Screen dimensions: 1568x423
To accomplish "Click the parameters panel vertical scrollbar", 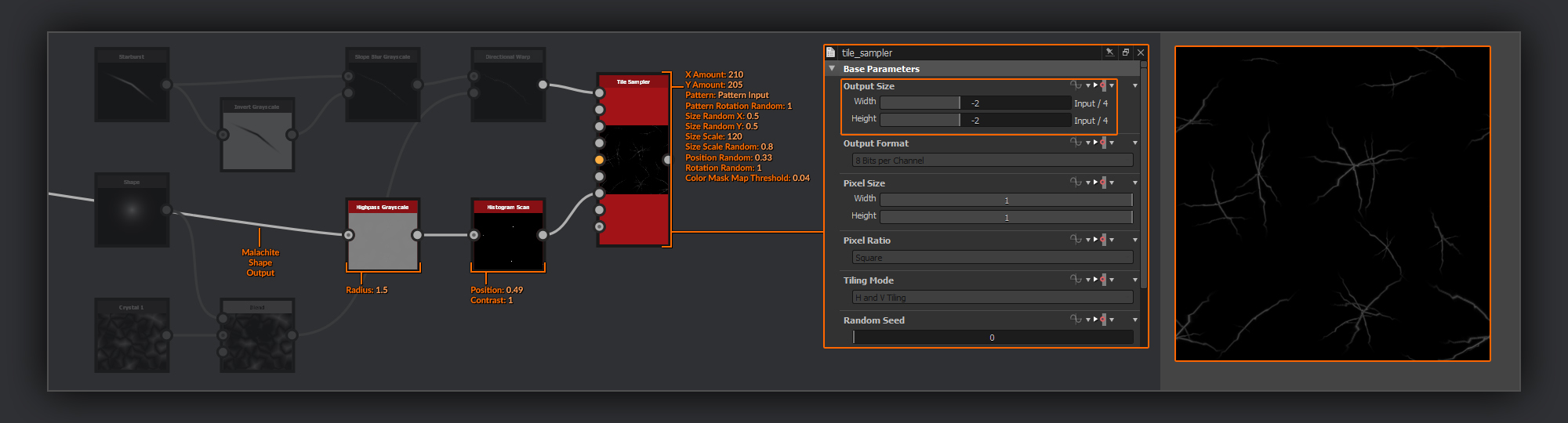I will coord(1143,179).
